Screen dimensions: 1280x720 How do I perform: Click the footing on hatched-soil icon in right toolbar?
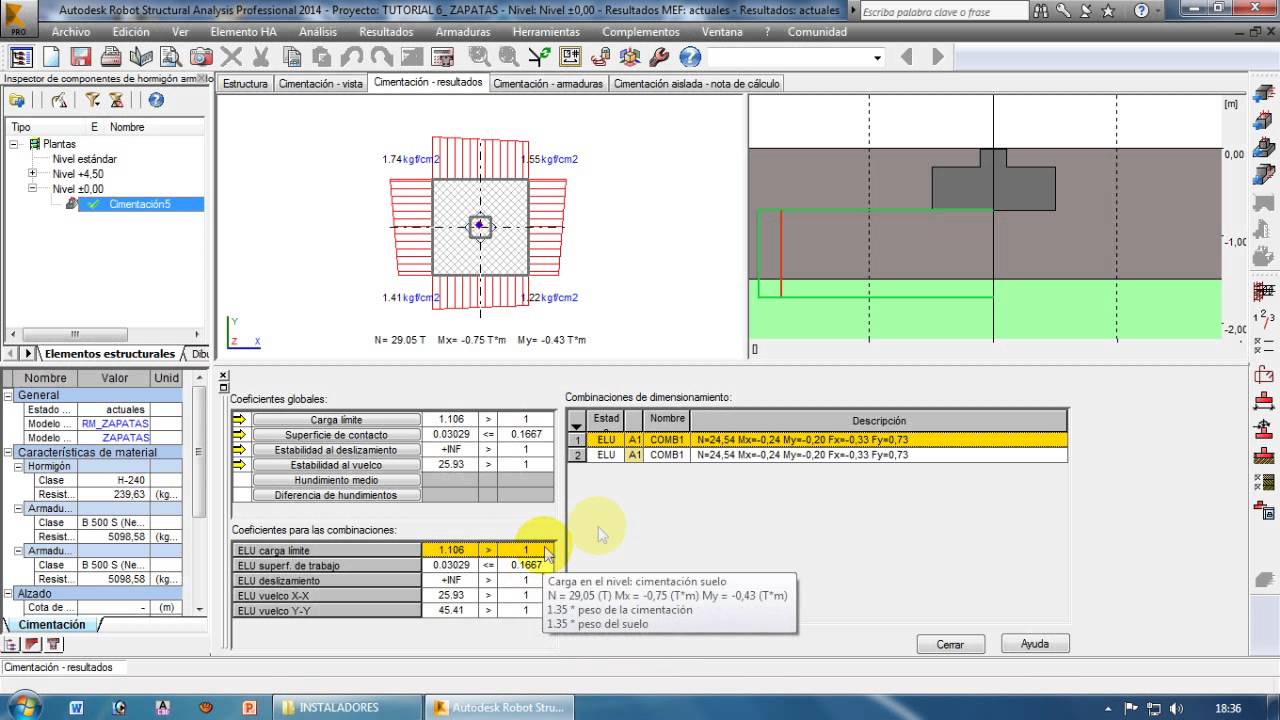click(1264, 455)
